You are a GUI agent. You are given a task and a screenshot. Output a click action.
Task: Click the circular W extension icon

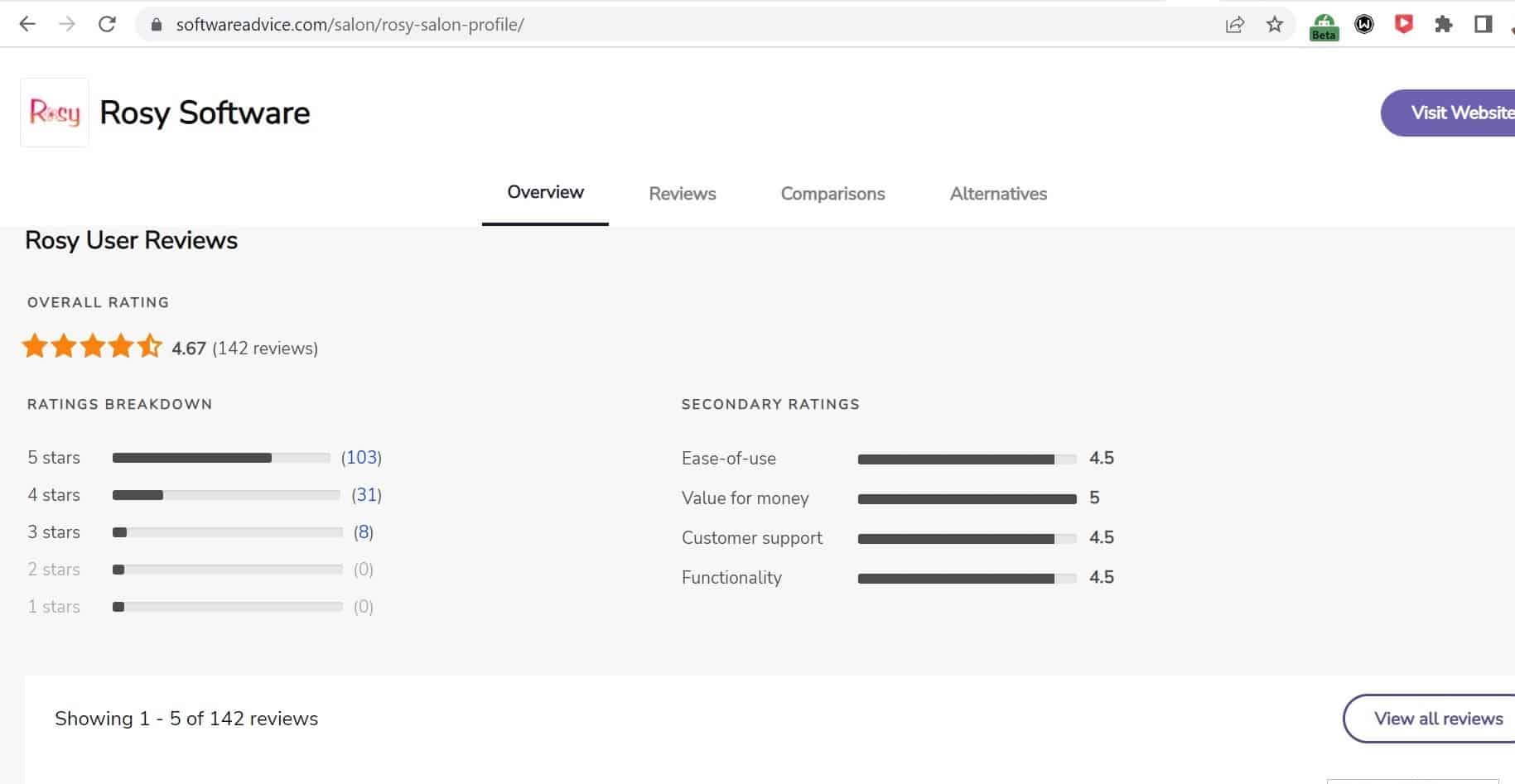coord(1364,24)
